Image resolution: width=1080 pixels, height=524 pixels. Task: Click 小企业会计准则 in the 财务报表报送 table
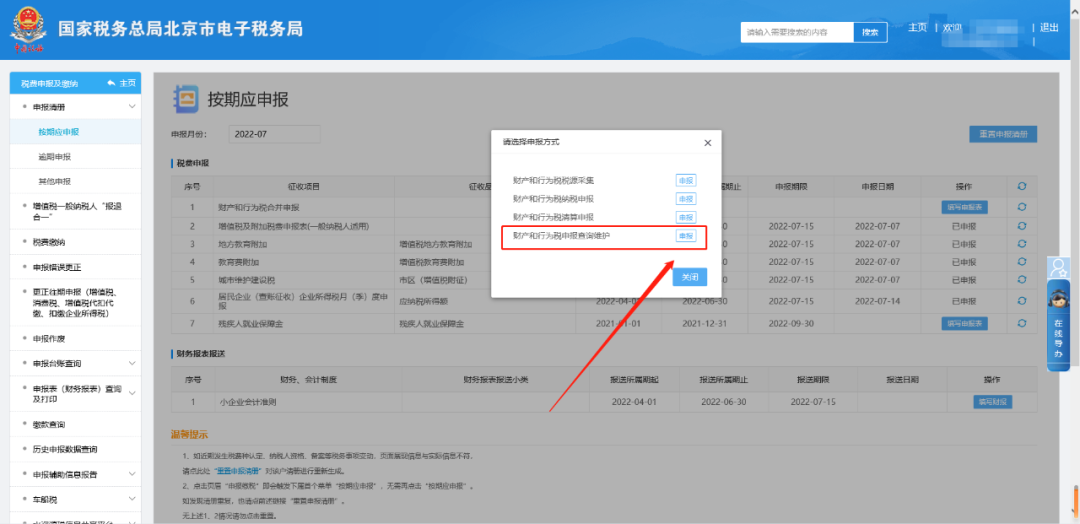coord(246,402)
